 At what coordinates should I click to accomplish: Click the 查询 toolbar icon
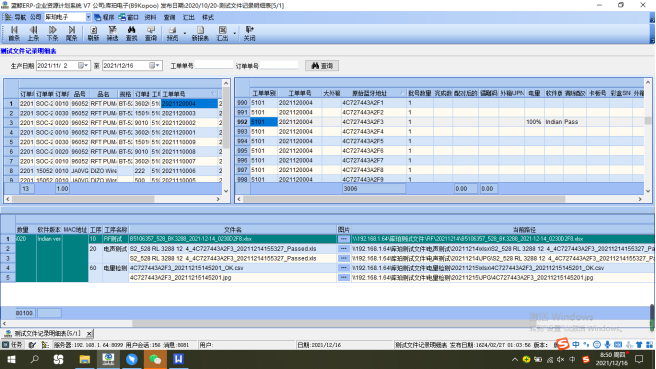point(151,33)
